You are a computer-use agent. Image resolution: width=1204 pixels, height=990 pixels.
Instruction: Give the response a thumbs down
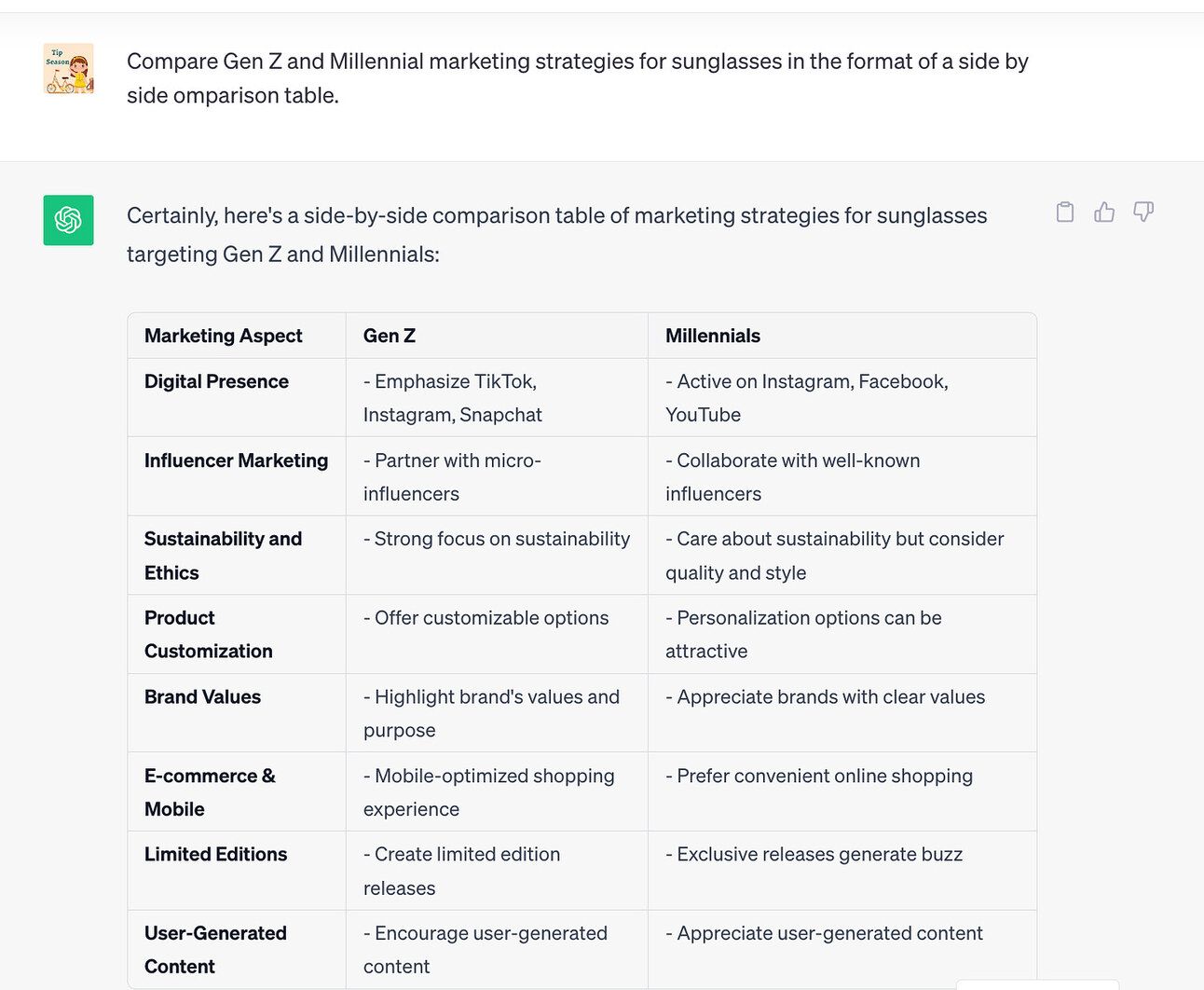tap(1143, 213)
